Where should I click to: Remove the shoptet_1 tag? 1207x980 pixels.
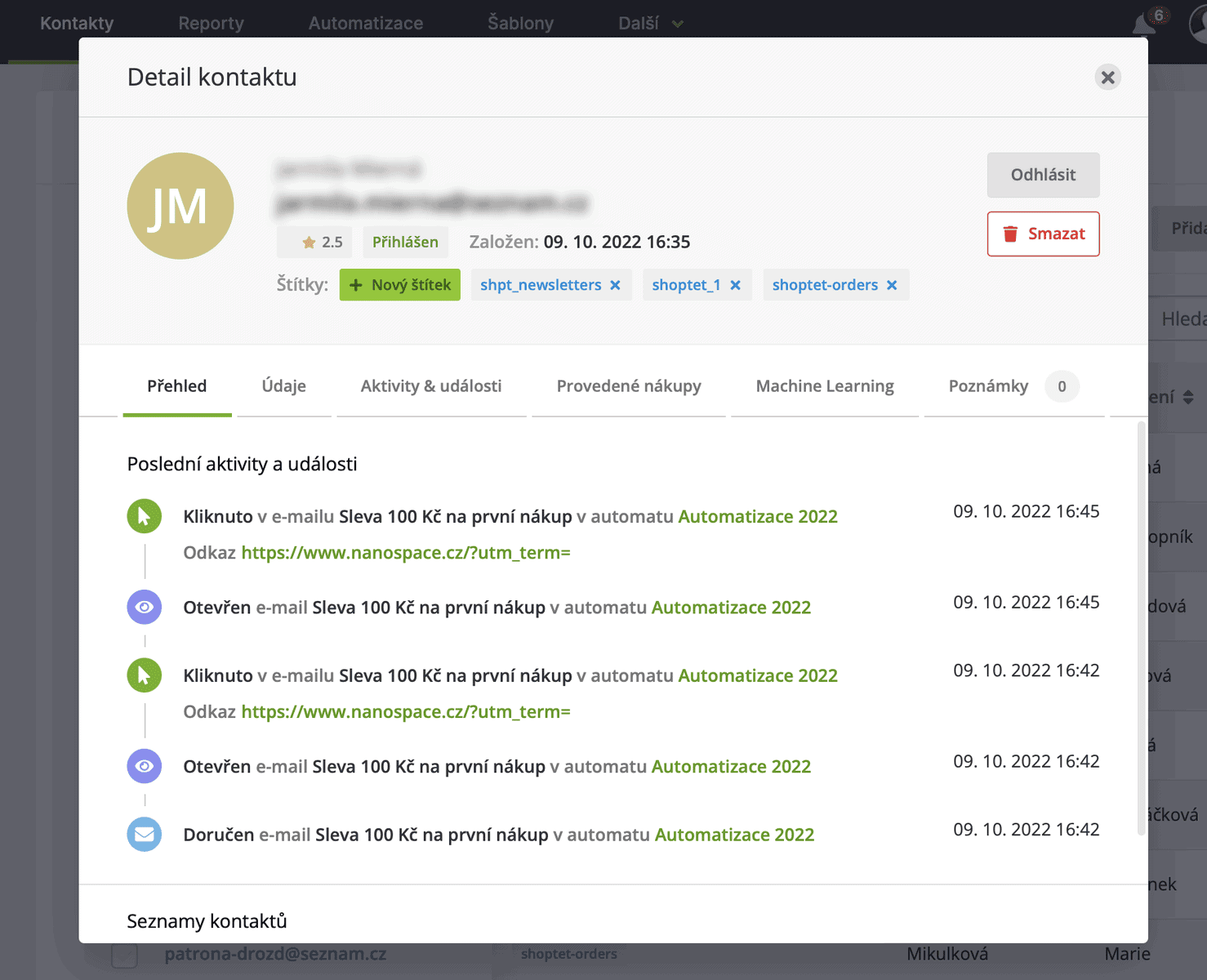tap(735, 285)
